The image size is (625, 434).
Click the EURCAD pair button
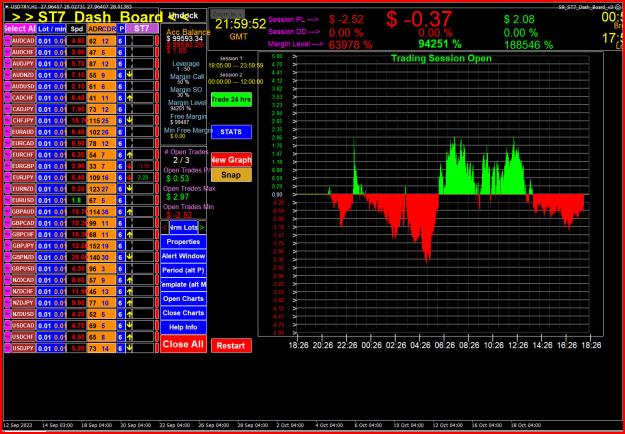tap(23, 143)
